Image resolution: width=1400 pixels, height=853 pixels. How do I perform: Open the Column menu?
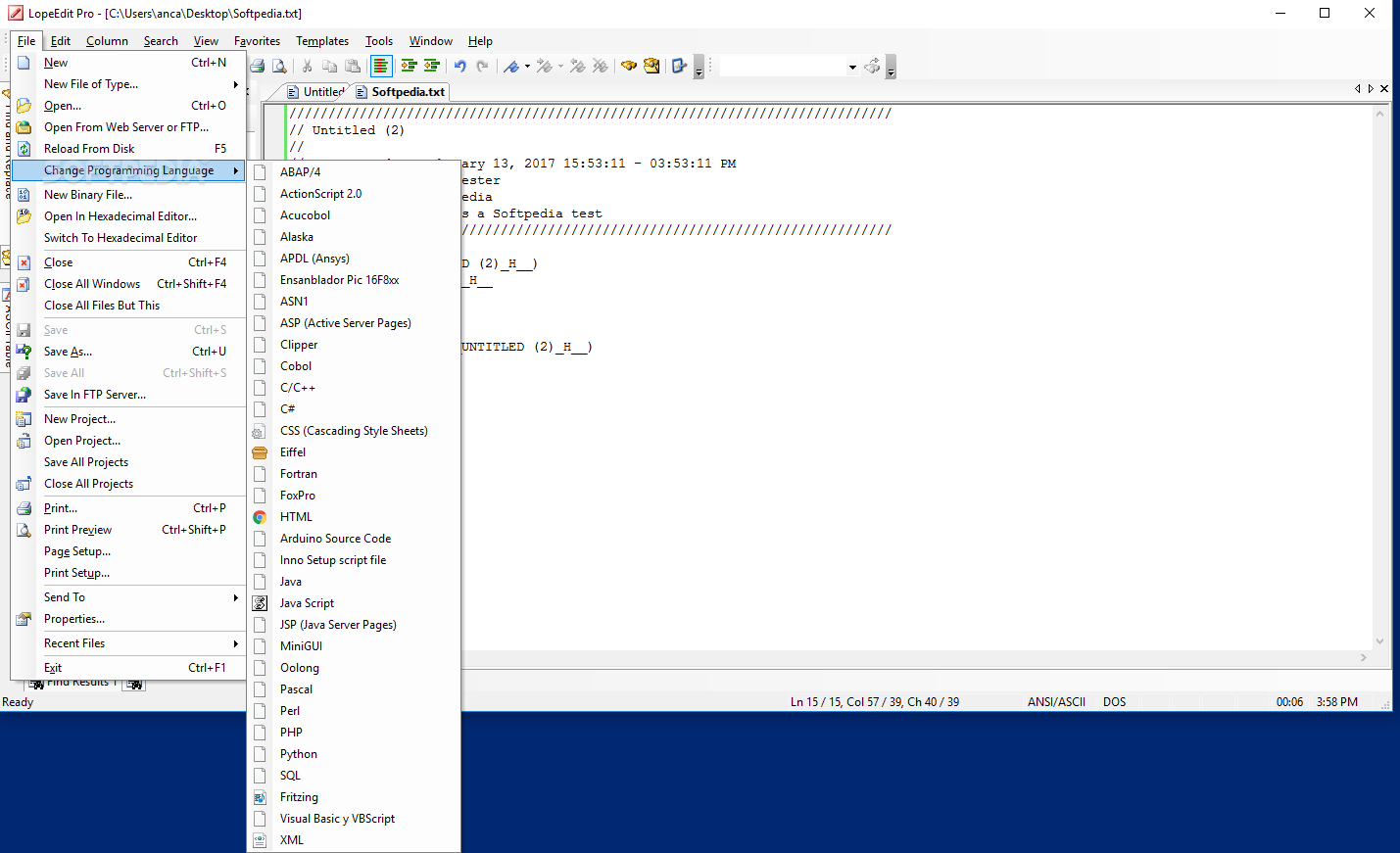coord(107,41)
